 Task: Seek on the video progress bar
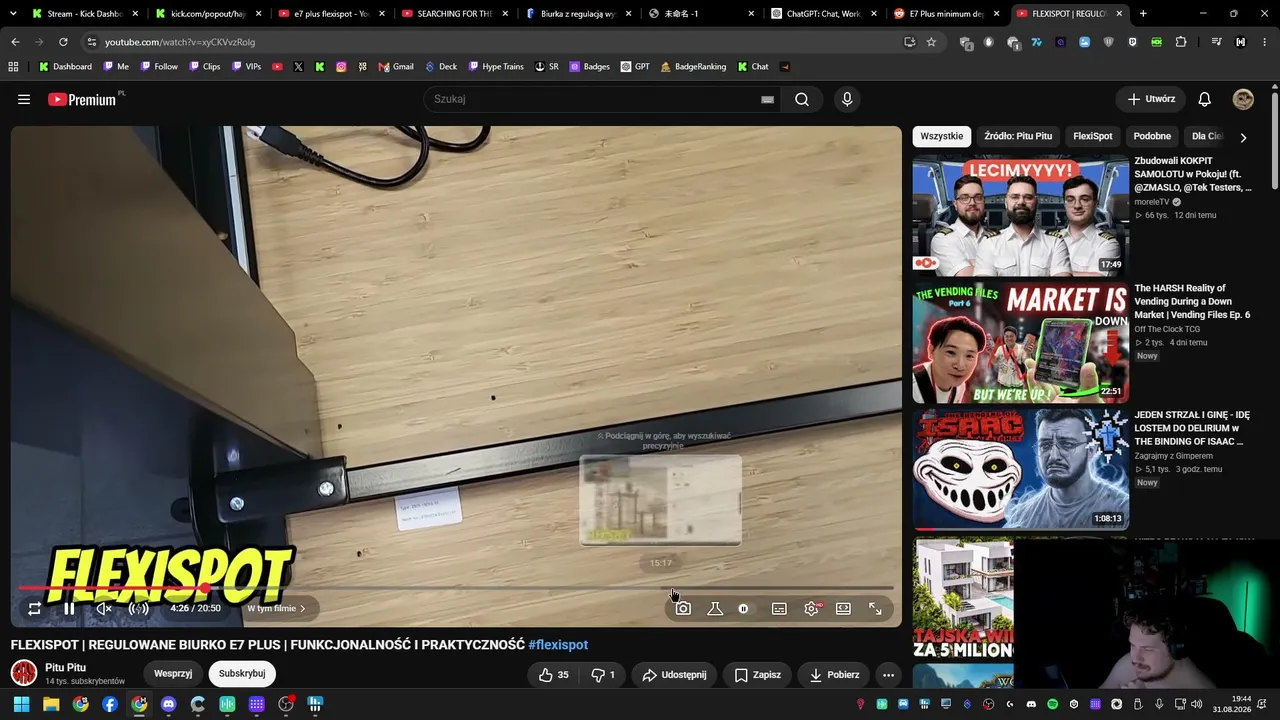coord(456,588)
